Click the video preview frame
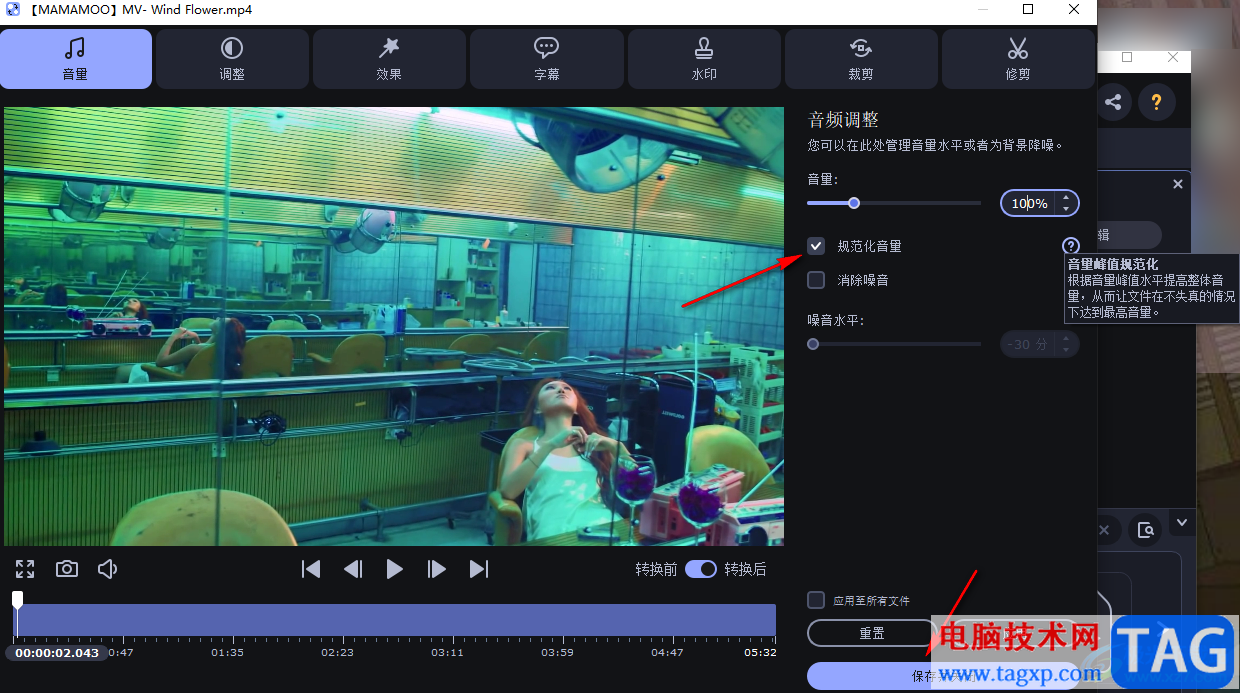 394,326
